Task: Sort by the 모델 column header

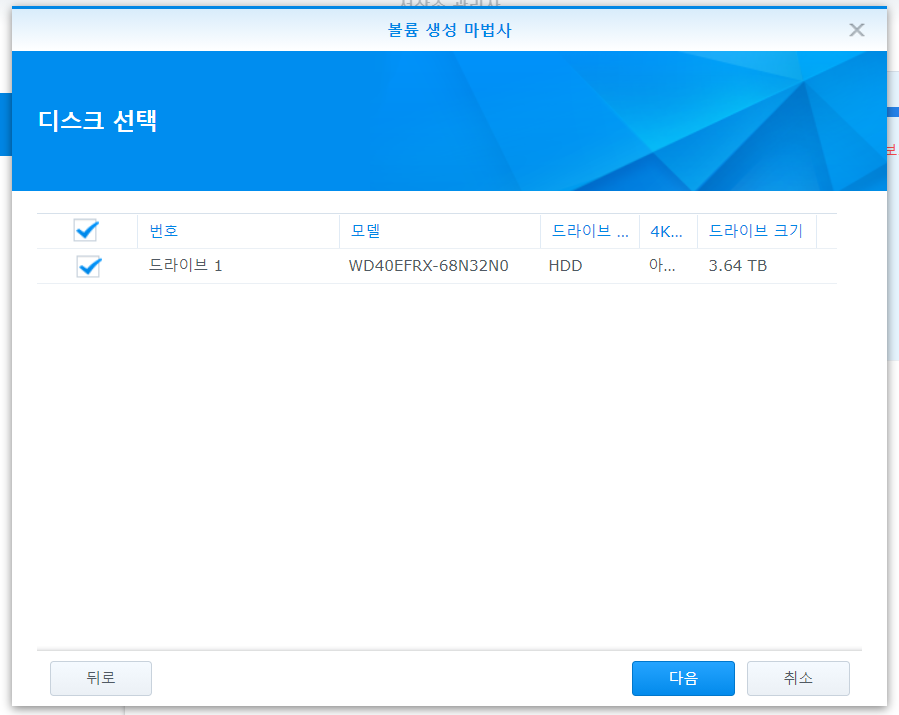Action: click(x=440, y=231)
